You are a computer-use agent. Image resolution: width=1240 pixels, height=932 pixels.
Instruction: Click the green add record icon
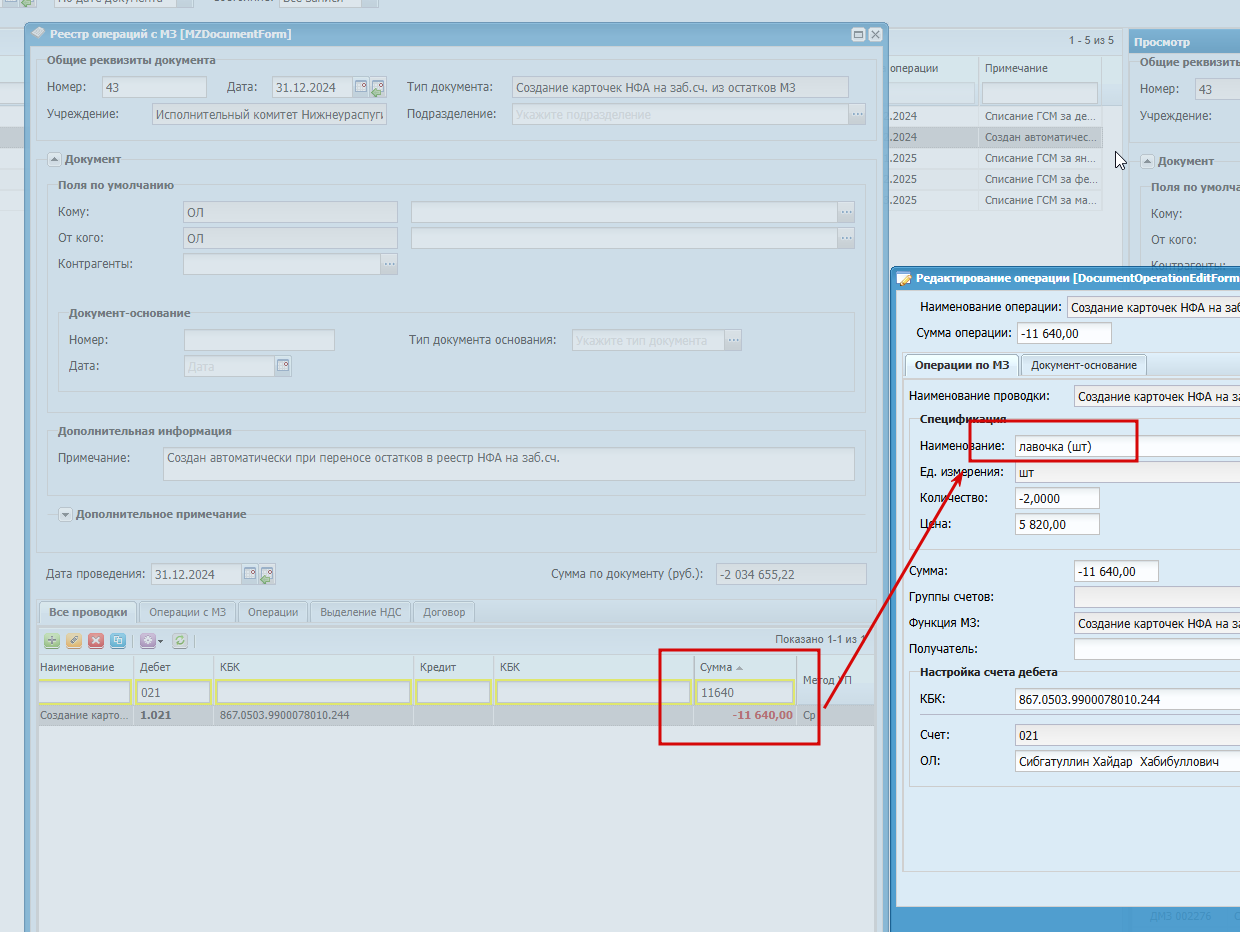[52, 640]
